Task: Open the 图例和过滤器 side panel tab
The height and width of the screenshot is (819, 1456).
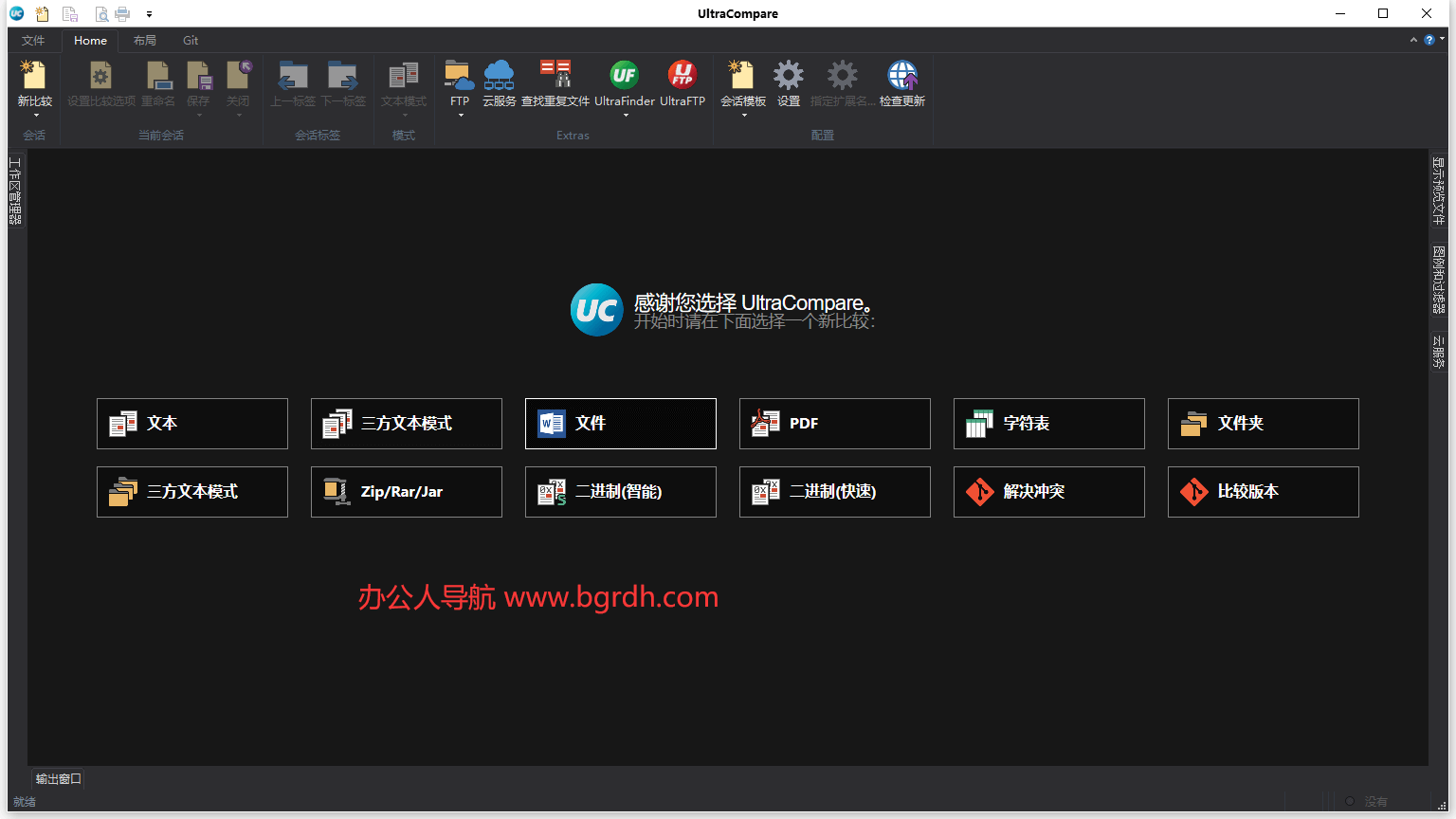Action: [1439, 280]
